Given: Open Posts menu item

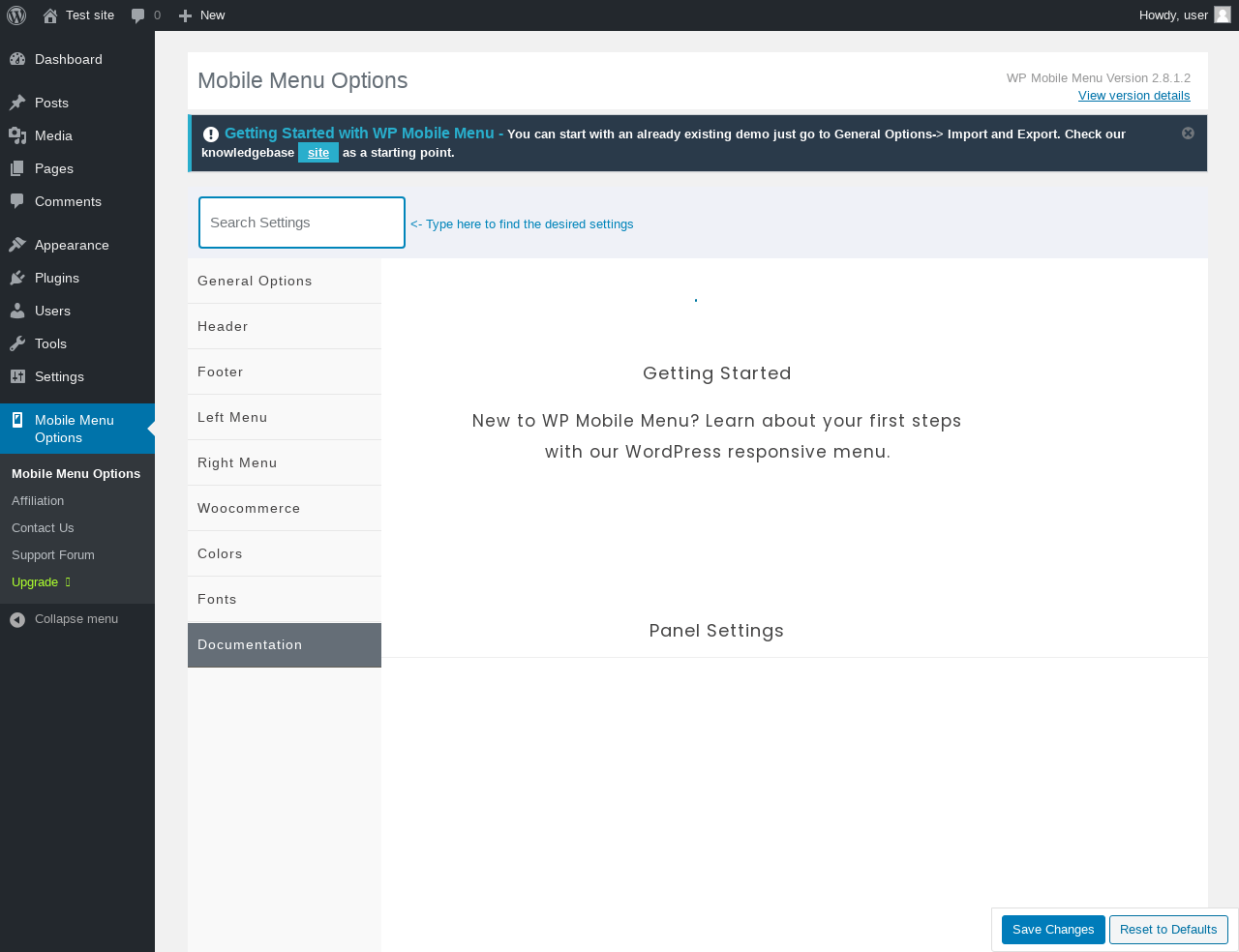Looking at the screenshot, I should coord(77,103).
